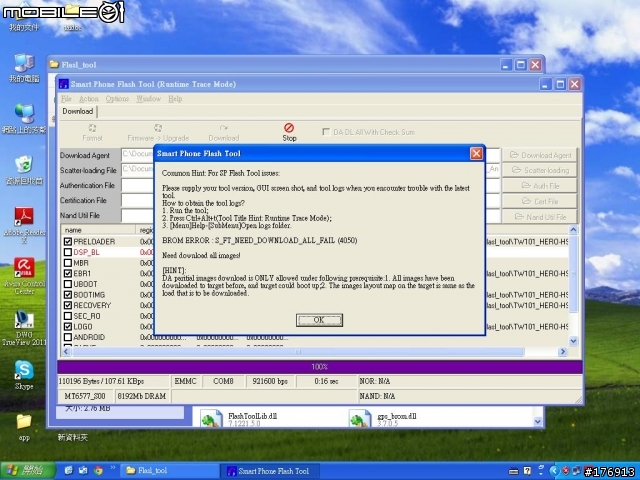Image resolution: width=640 pixels, height=480 pixels.
Task: Open the My Computer desktop icon
Action: (24, 67)
